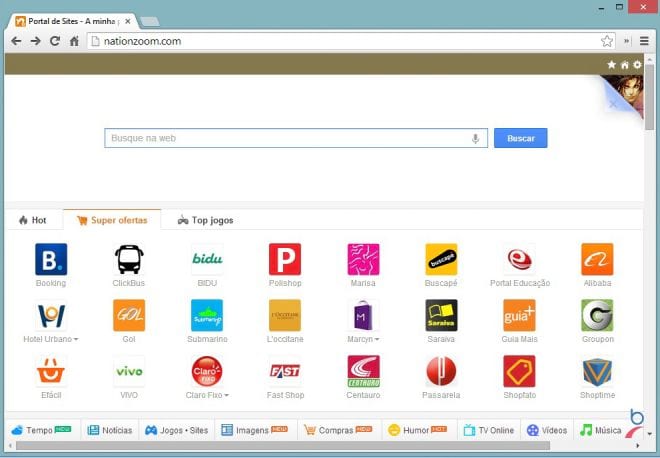Screen dimensions: 660x458
Task: Expand the Hotel Urbano dropdown arrow
Action: click(76, 339)
